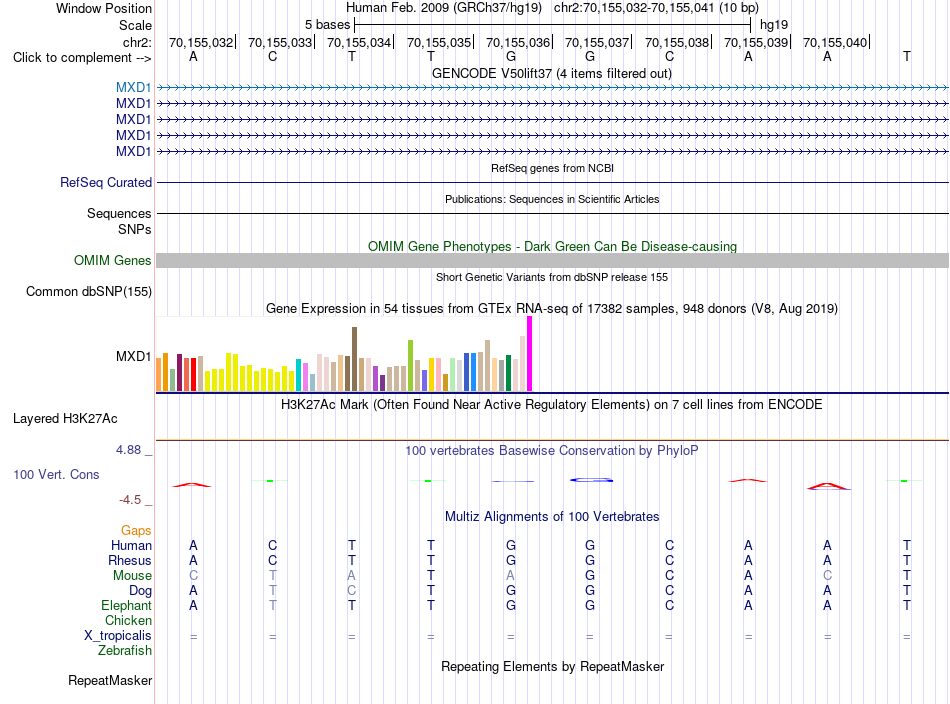Open 'Short Genetic Variants from dbSNP' title

pyautogui.click(x=552, y=277)
